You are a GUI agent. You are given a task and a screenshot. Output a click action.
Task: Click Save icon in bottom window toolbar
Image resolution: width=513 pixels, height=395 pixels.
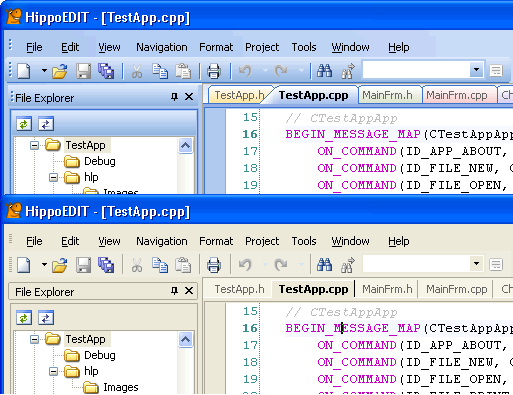pos(83,265)
